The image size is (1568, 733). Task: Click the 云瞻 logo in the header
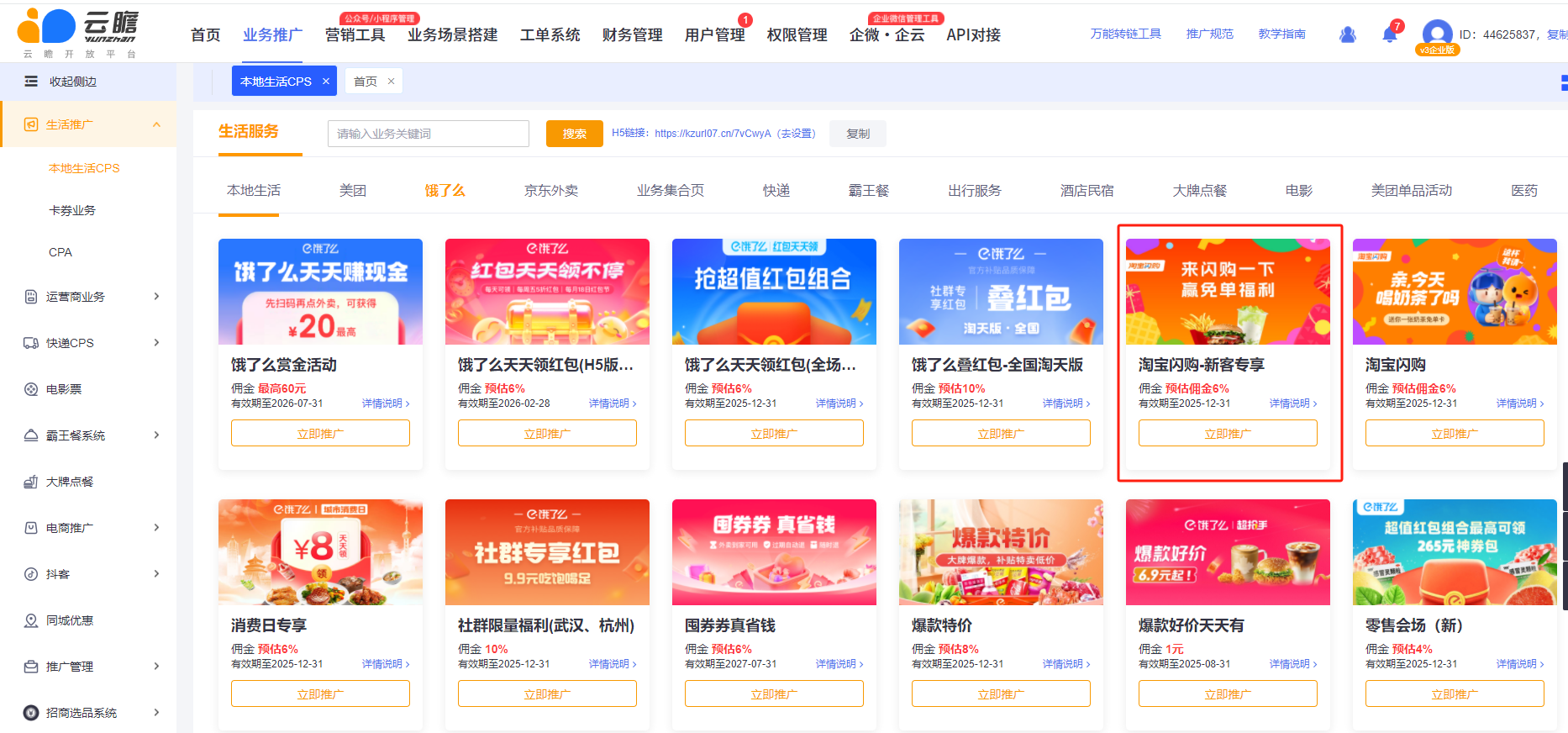[78, 32]
